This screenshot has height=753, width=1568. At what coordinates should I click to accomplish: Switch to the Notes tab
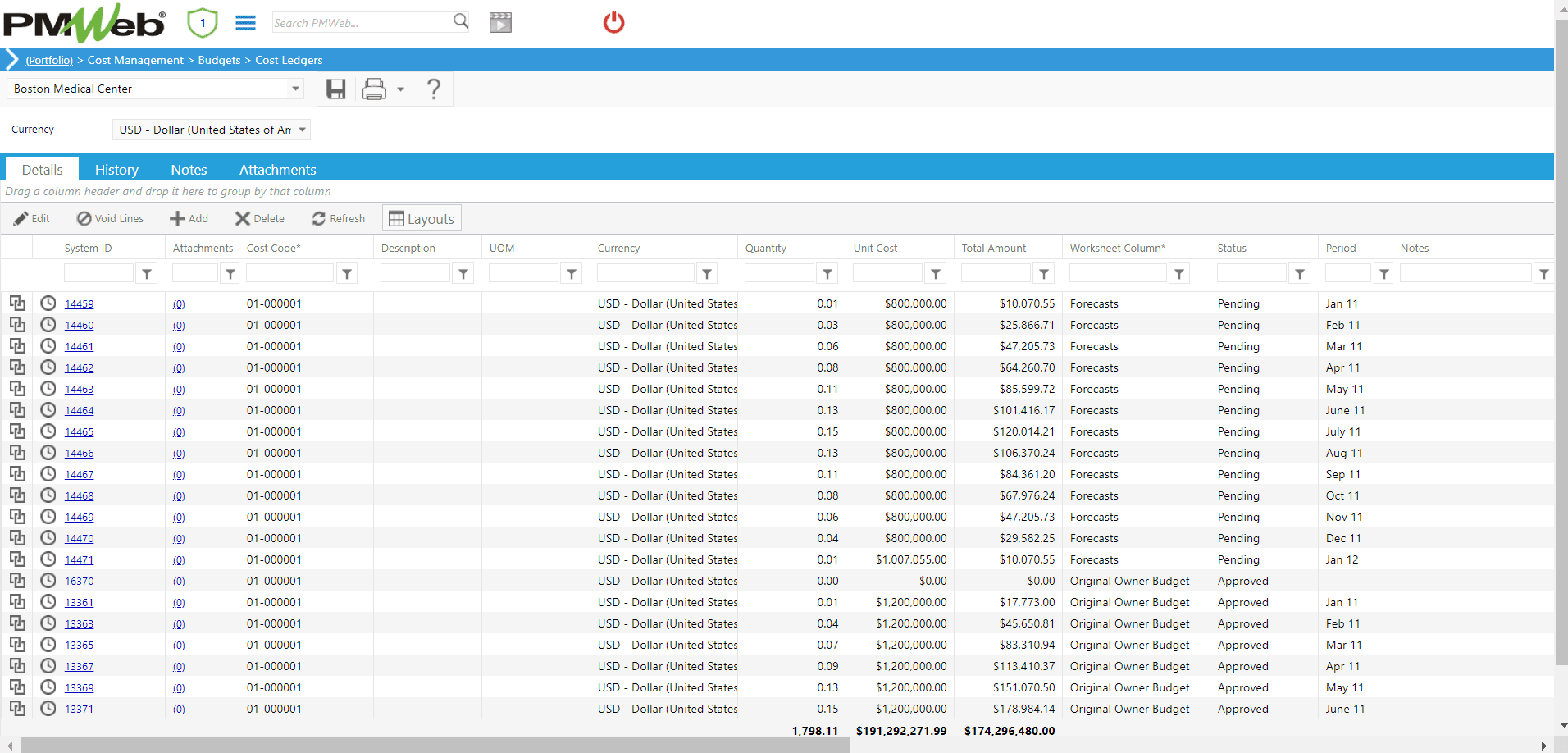[189, 170]
